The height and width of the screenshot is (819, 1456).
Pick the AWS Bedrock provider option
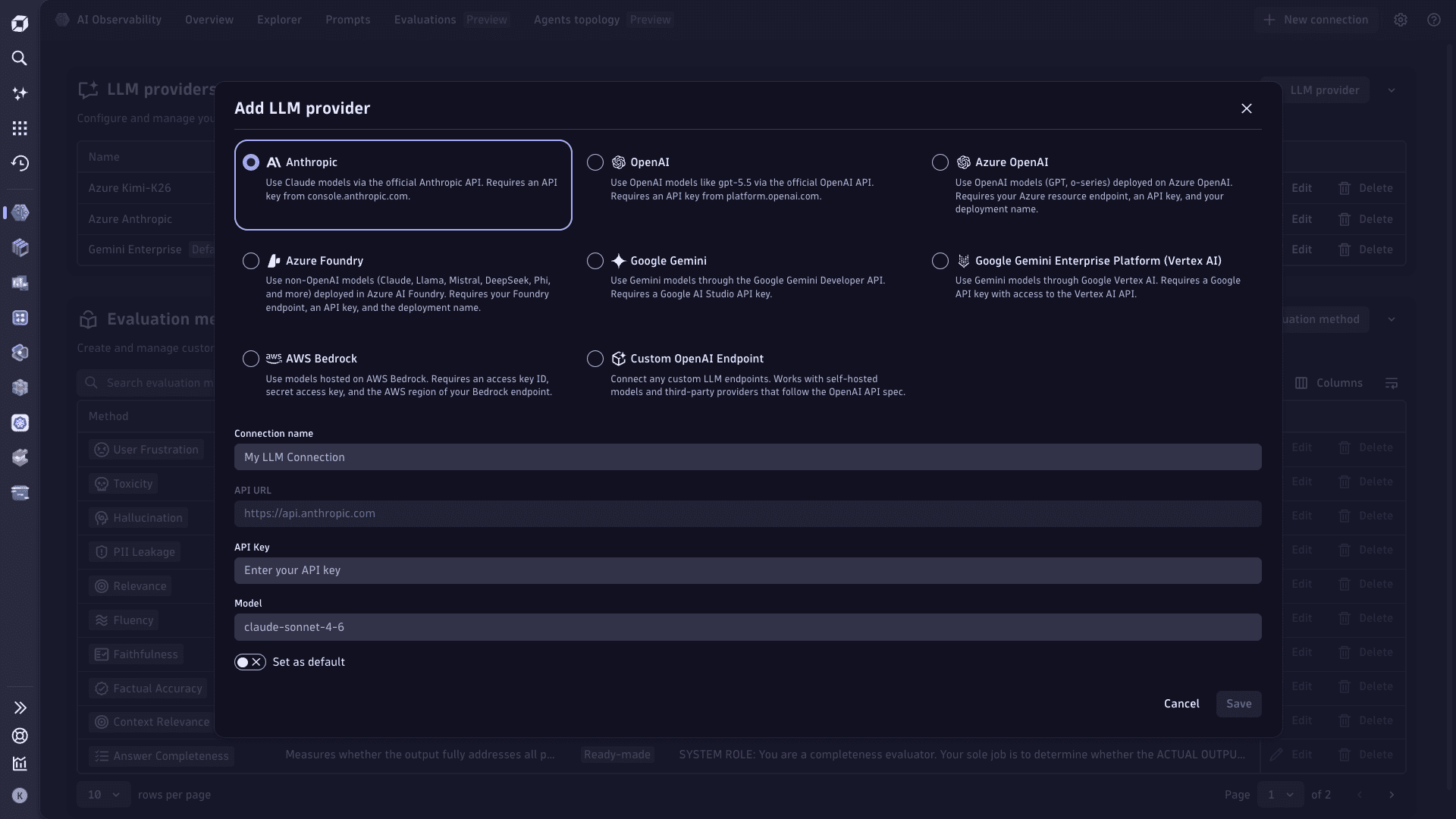[251, 359]
